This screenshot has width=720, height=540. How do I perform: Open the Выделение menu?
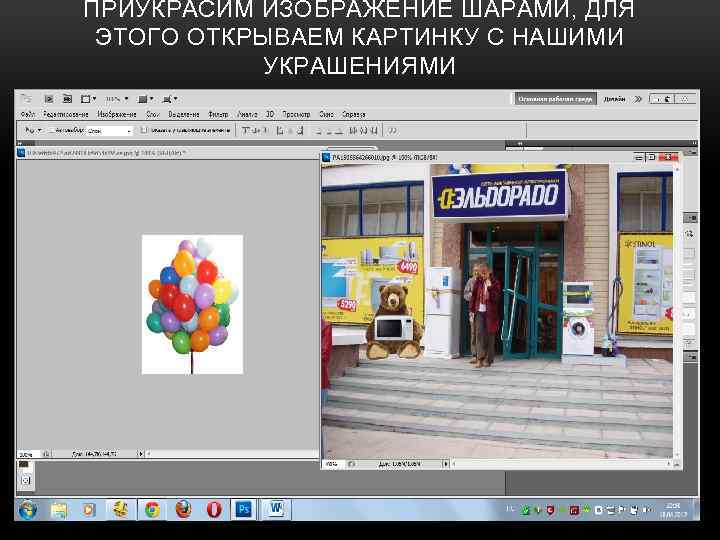click(x=184, y=114)
